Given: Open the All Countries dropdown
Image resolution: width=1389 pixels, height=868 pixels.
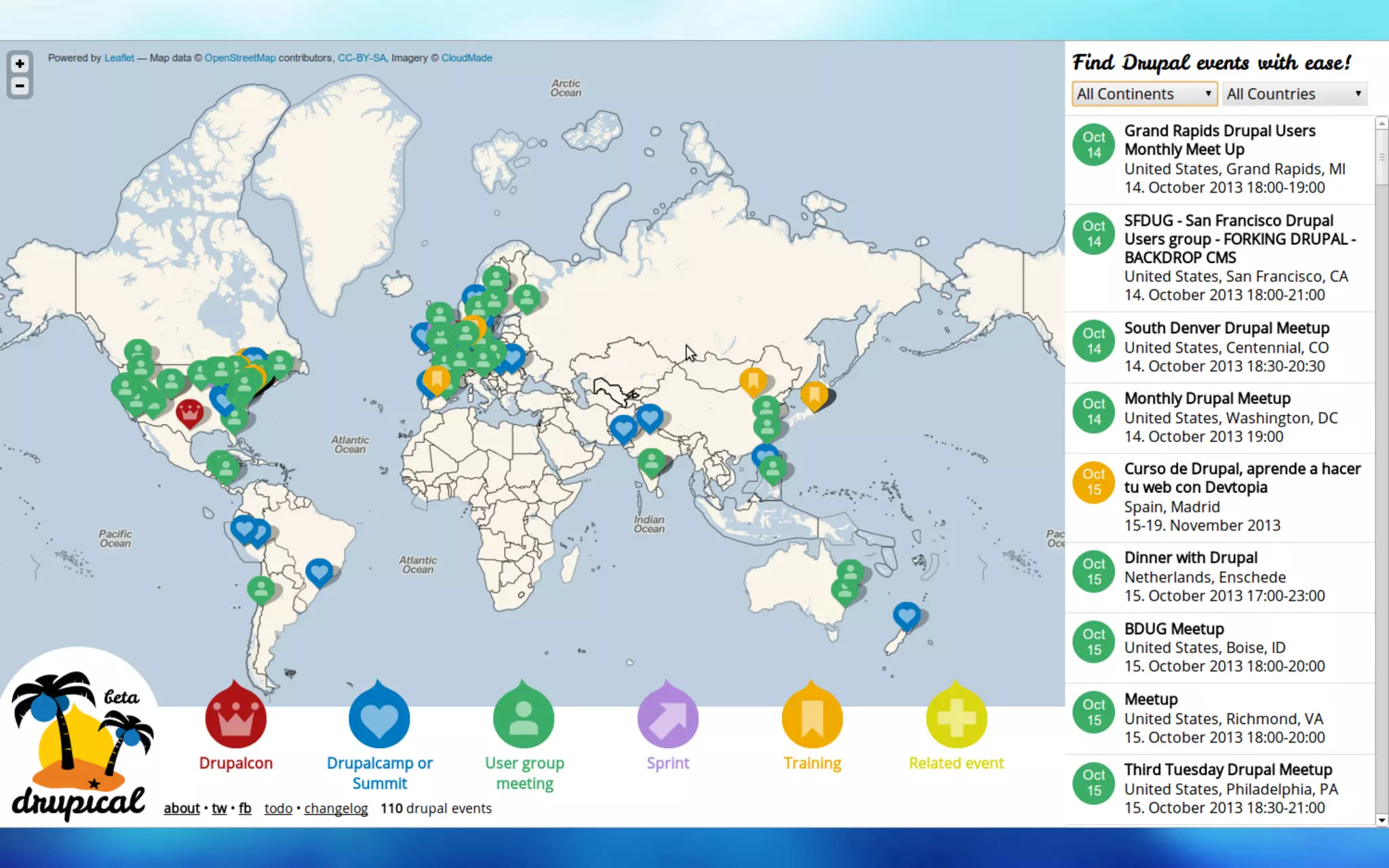Looking at the screenshot, I should pyautogui.click(x=1294, y=94).
